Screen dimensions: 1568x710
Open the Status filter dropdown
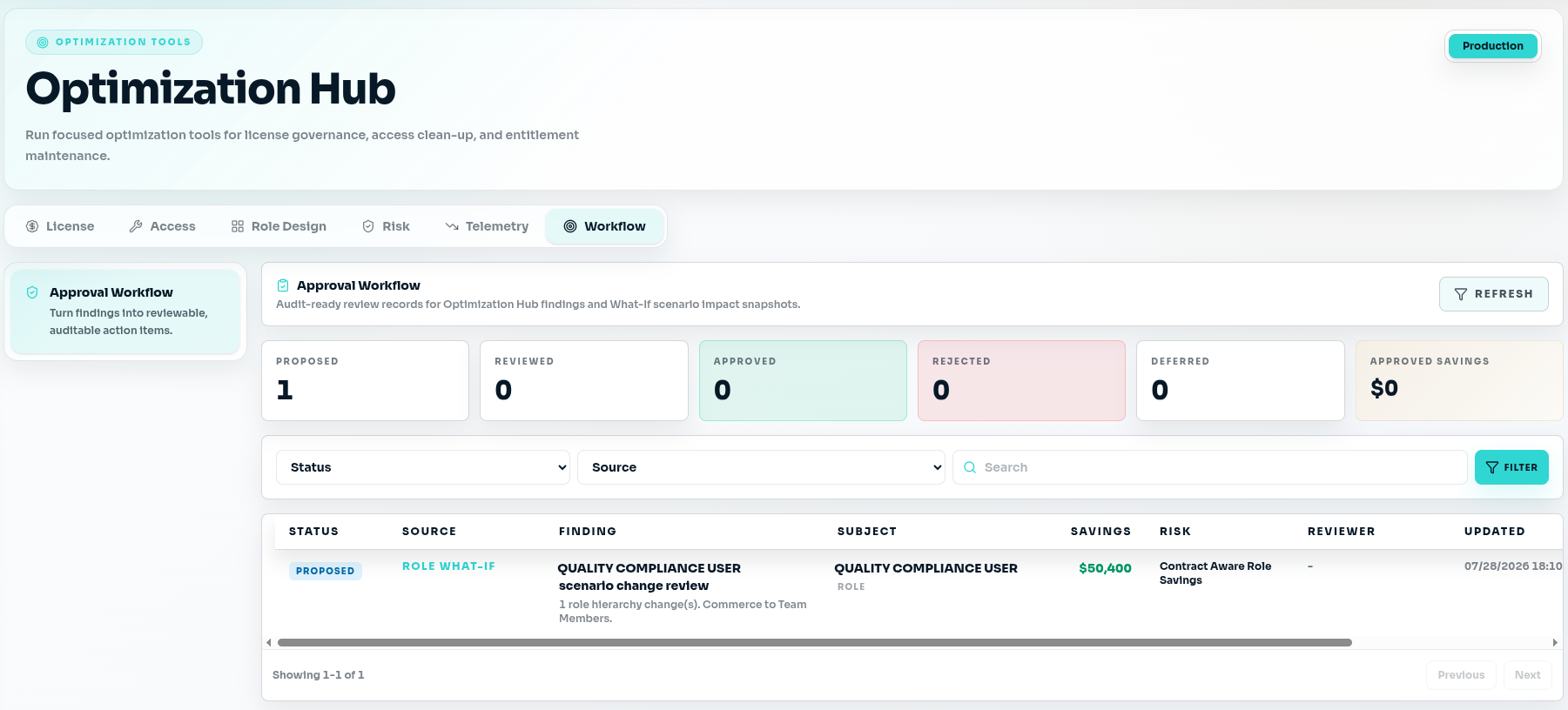(x=423, y=467)
